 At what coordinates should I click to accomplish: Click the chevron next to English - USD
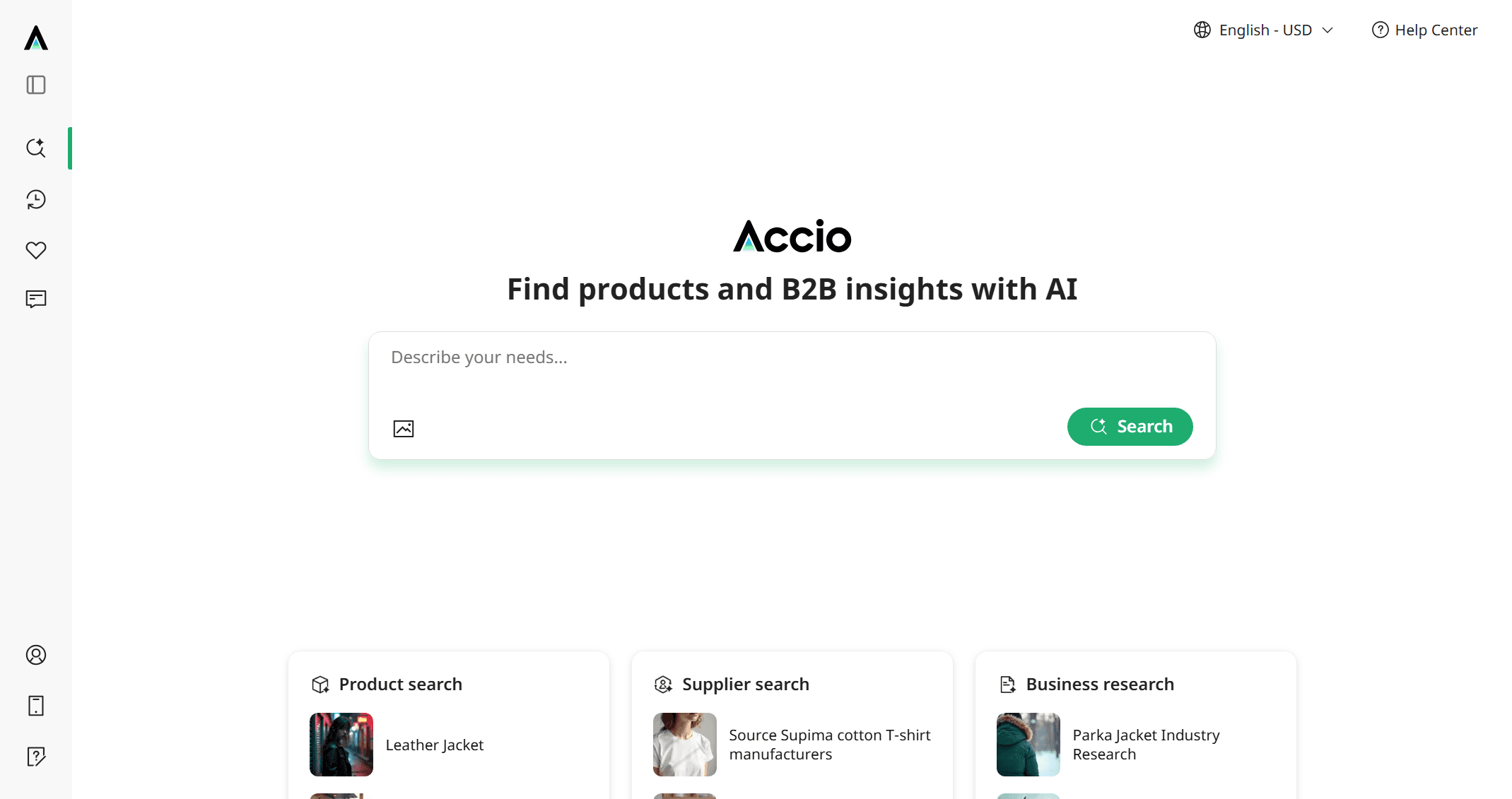1328,30
